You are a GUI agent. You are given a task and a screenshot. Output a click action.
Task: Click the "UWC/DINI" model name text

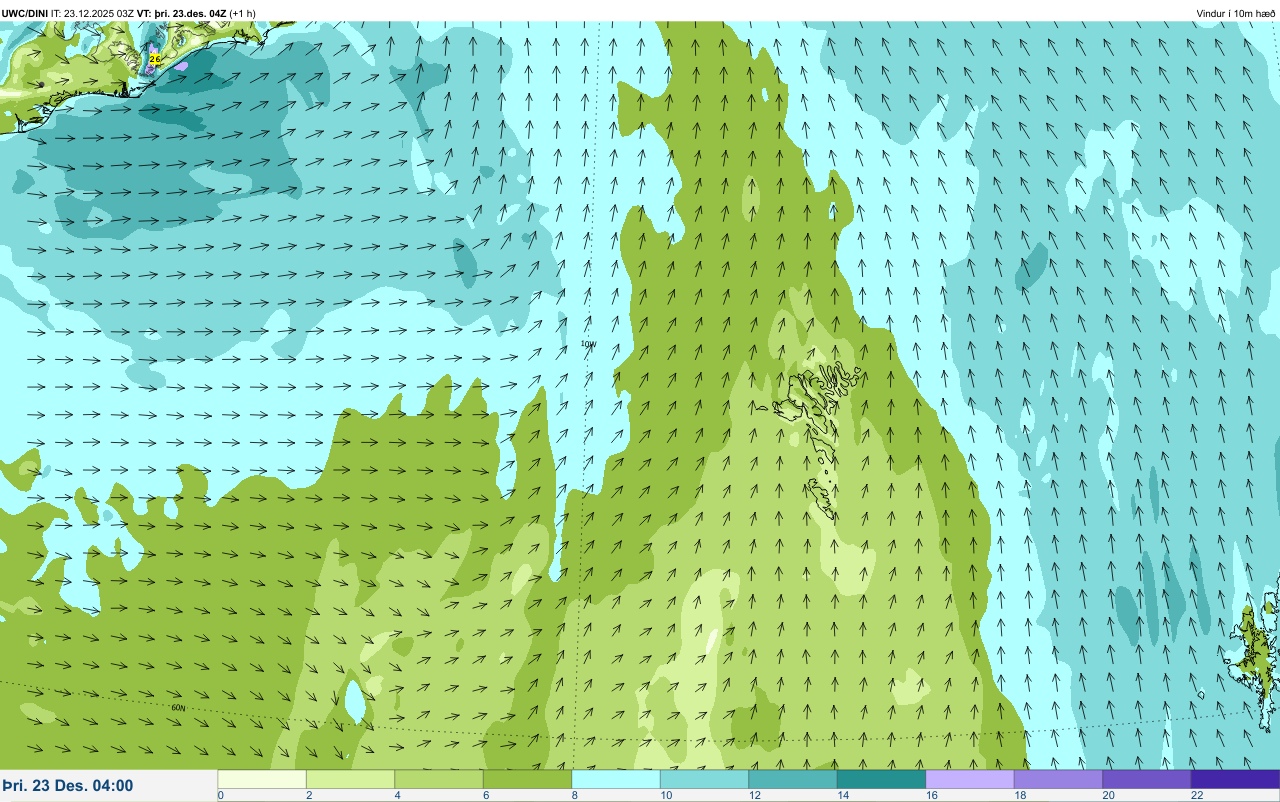[25, 13]
